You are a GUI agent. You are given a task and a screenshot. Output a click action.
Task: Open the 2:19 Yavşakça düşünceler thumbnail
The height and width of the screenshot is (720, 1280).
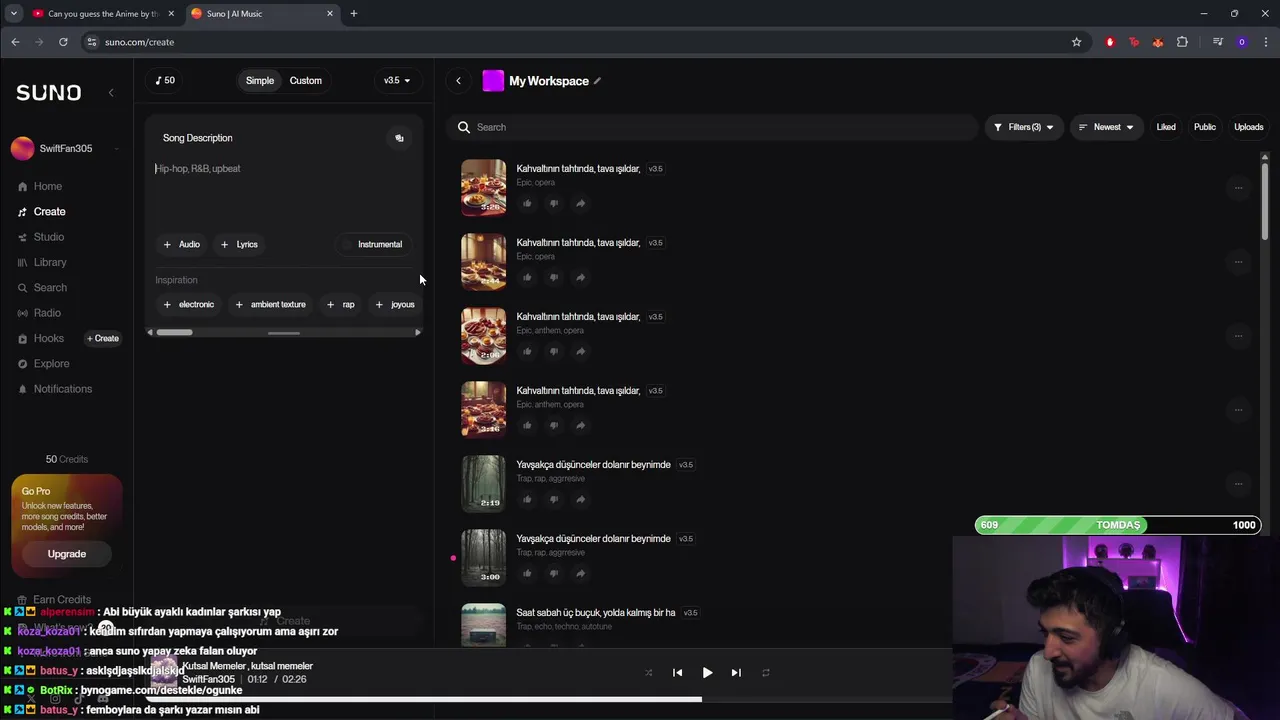(483, 484)
